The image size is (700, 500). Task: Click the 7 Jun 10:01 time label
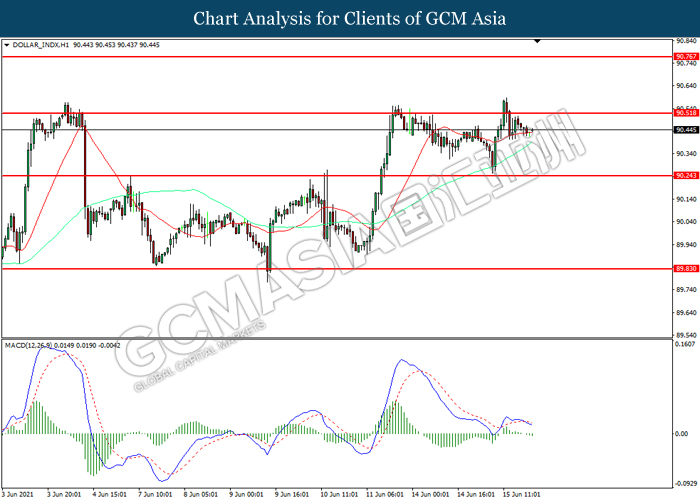coord(155,495)
